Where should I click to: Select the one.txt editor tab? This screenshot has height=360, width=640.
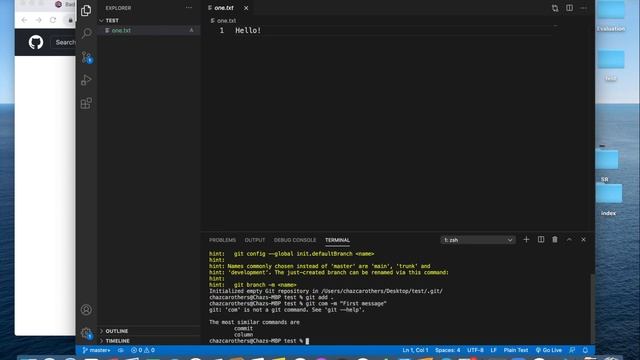click(224, 8)
